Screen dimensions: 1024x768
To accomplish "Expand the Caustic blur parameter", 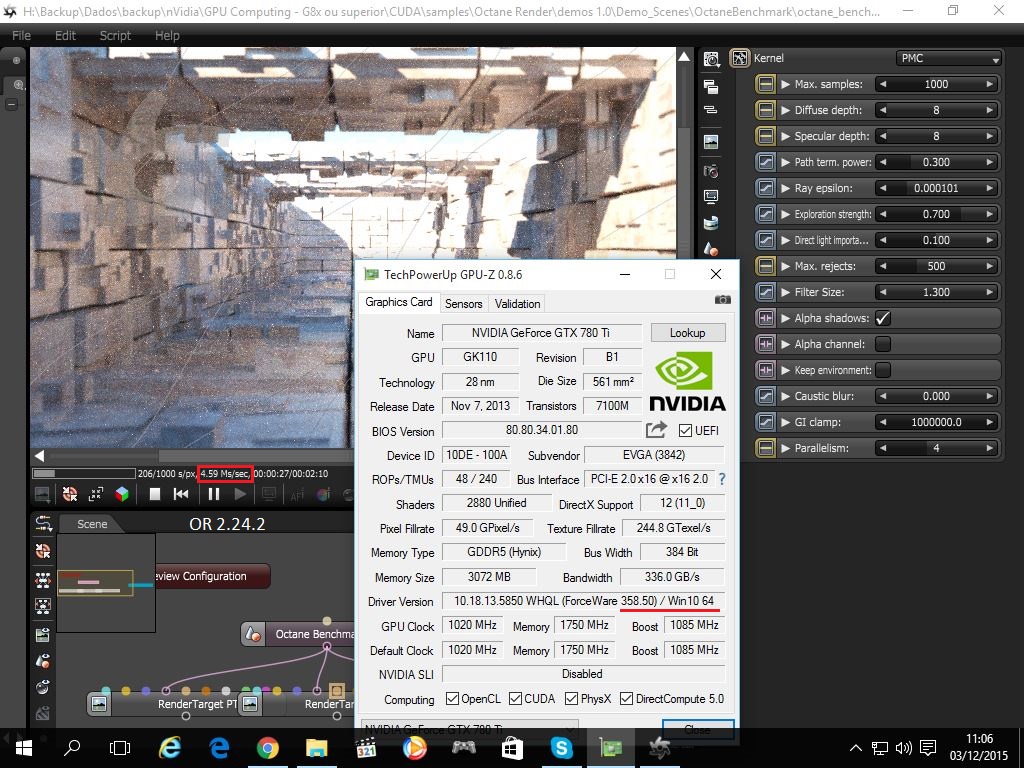I will coord(786,396).
